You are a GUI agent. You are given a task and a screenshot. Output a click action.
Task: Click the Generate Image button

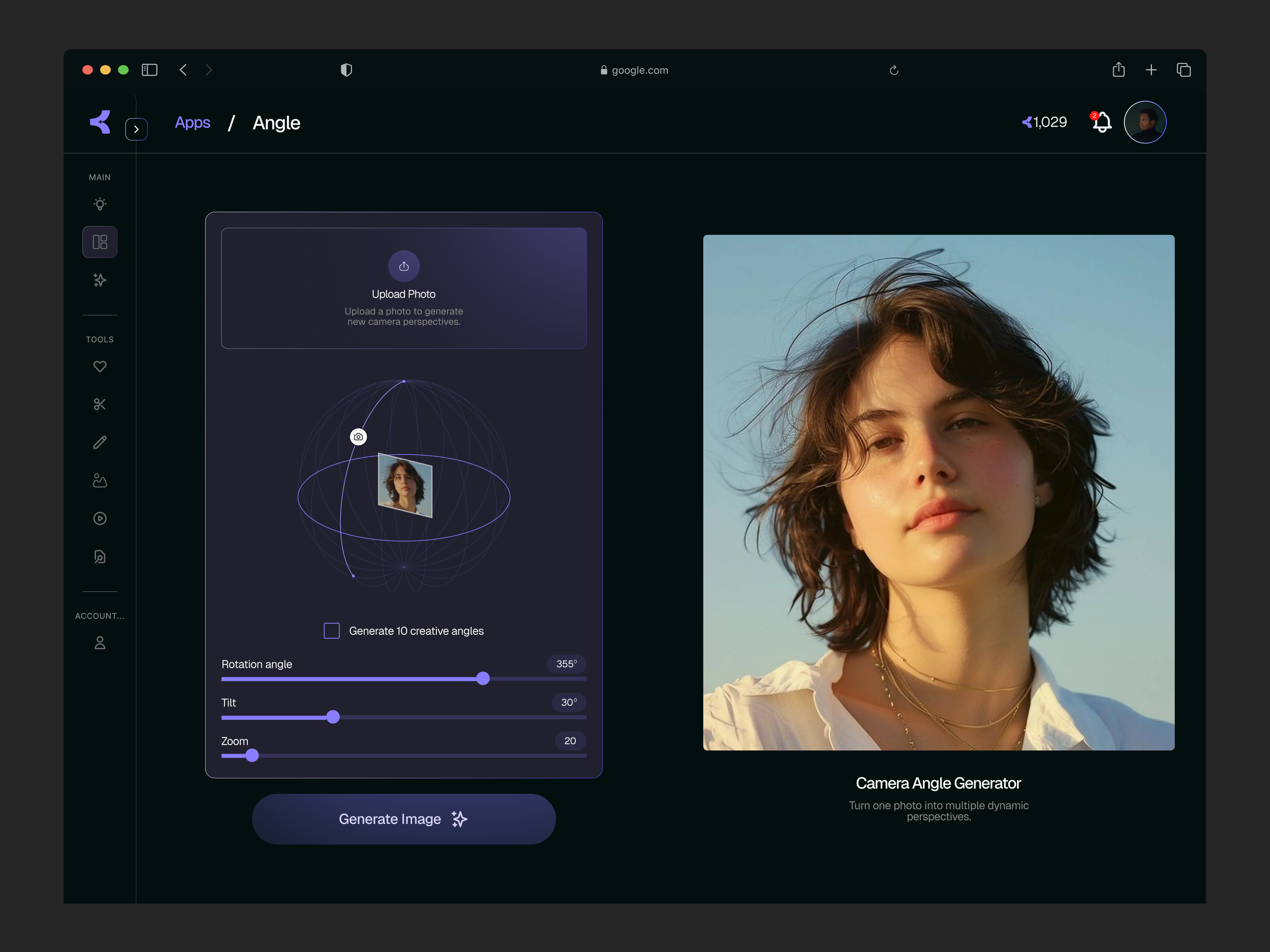404,819
